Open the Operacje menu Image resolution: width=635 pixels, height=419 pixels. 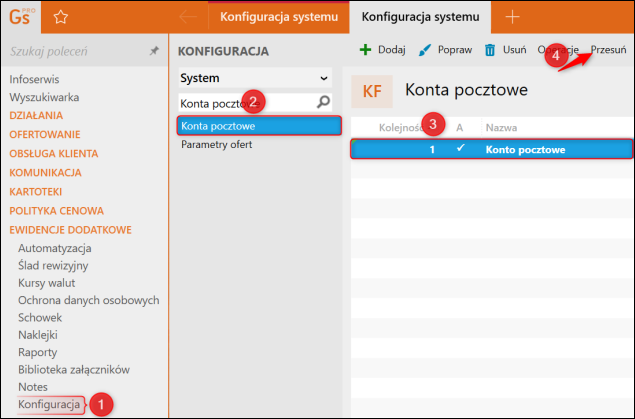[558, 50]
